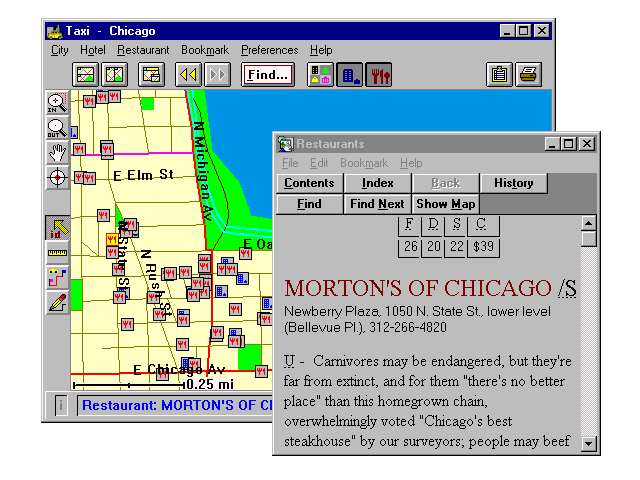Image resolution: width=640 pixels, height=480 pixels.
Task: Click the Back button in Restaurants window
Action: pyautogui.click(x=446, y=183)
